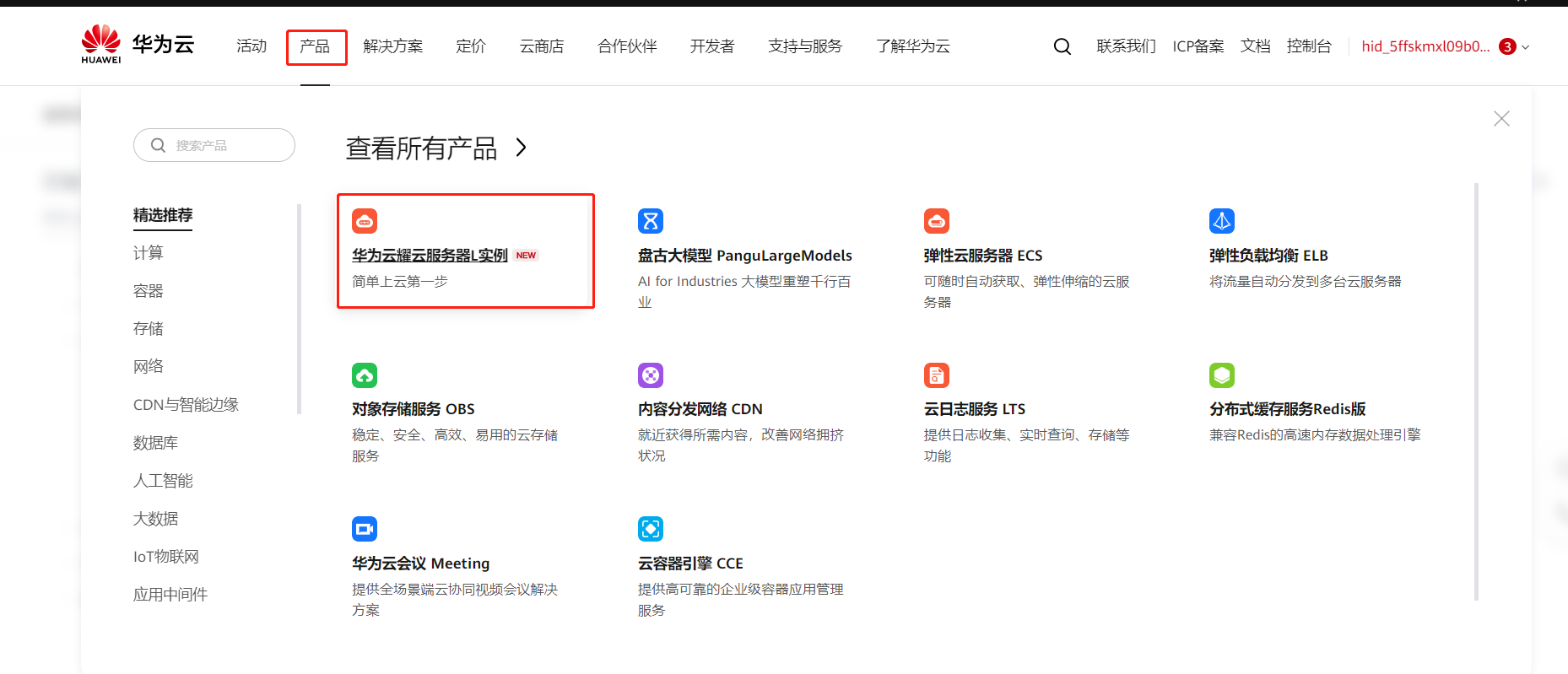Click the 弹性云服务器 ECS icon
This screenshot has width=1568, height=674.
pos(937,221)
